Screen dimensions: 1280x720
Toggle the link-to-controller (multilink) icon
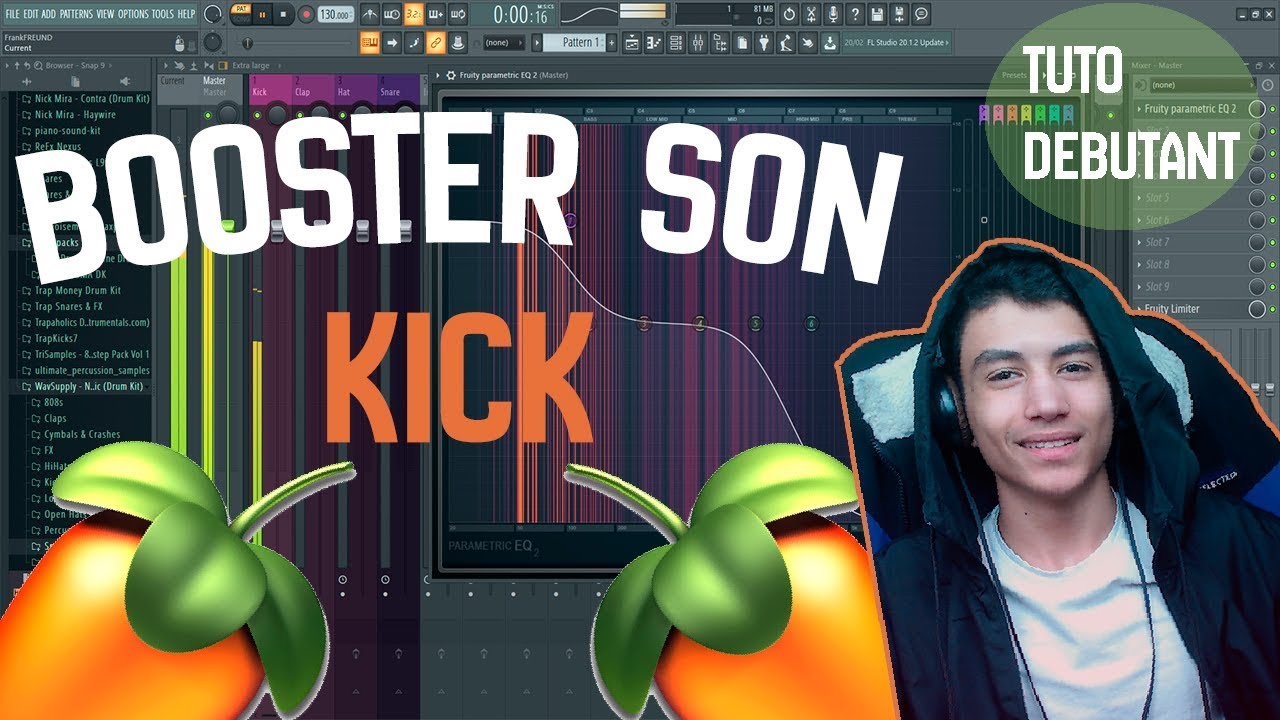[436, 43]
